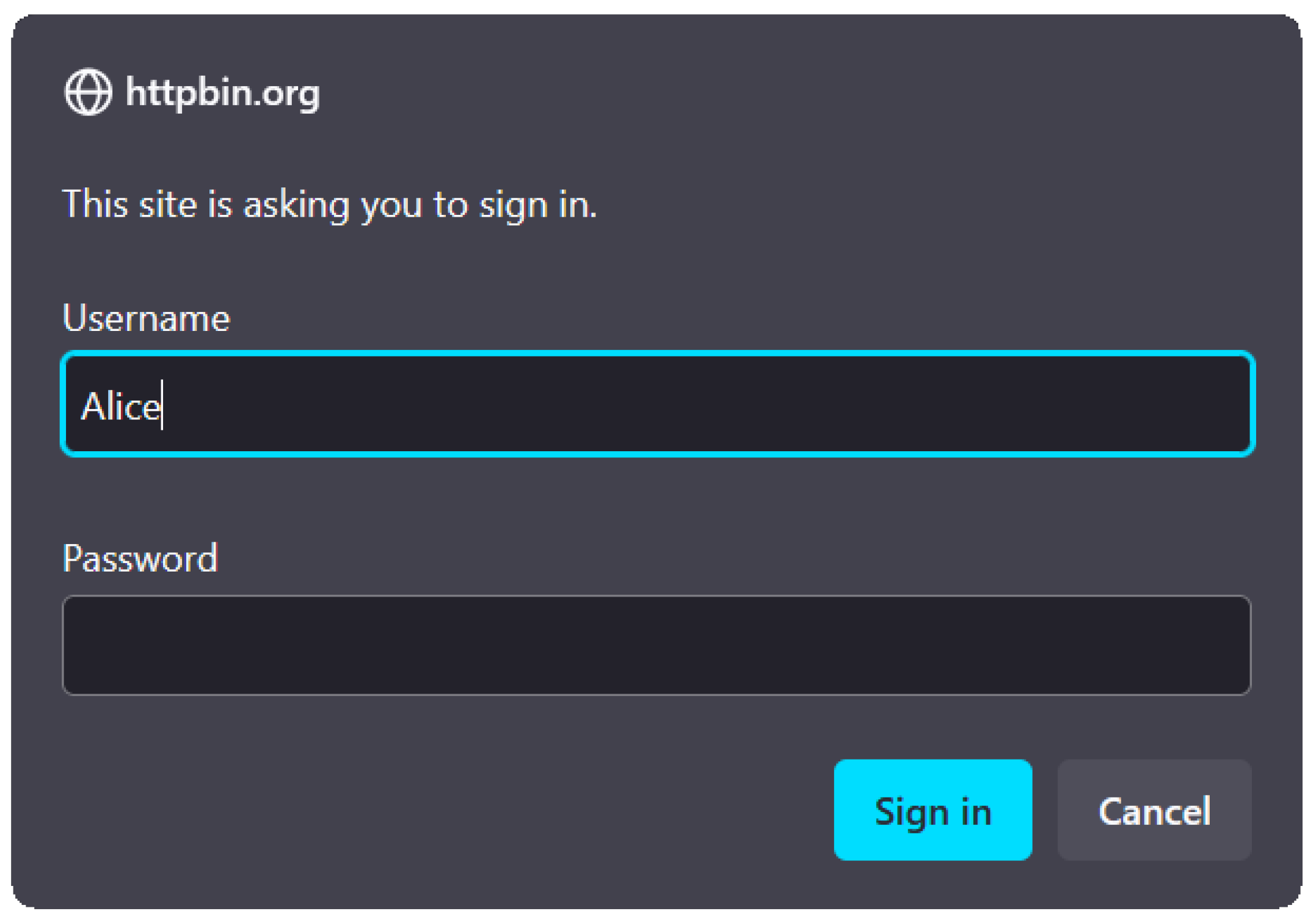Click the site identity globe icon
The height and width of the screenshot is (922, 1316).
click(x=89, y=92)
